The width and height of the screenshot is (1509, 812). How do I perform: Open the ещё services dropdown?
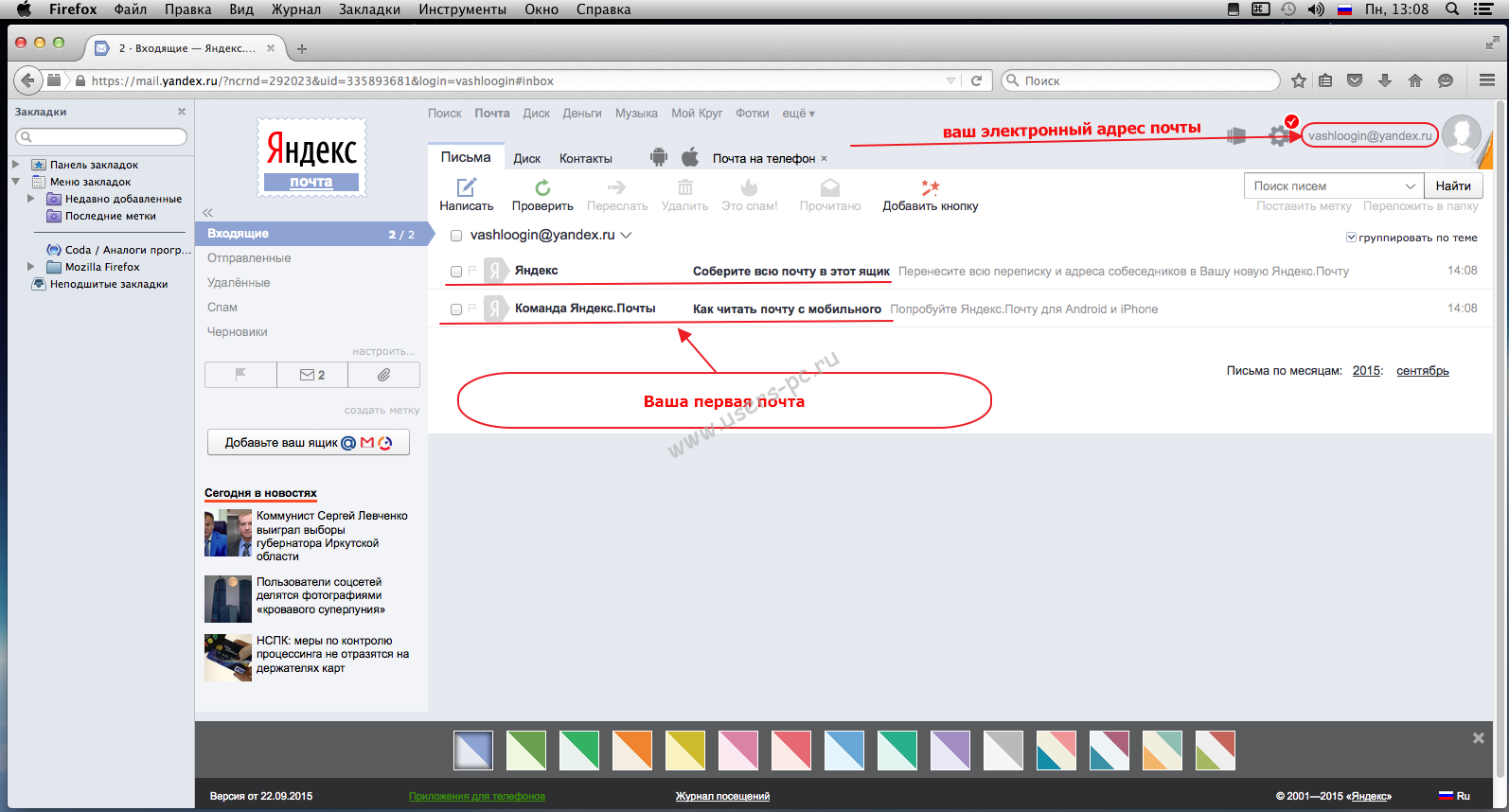798,113
